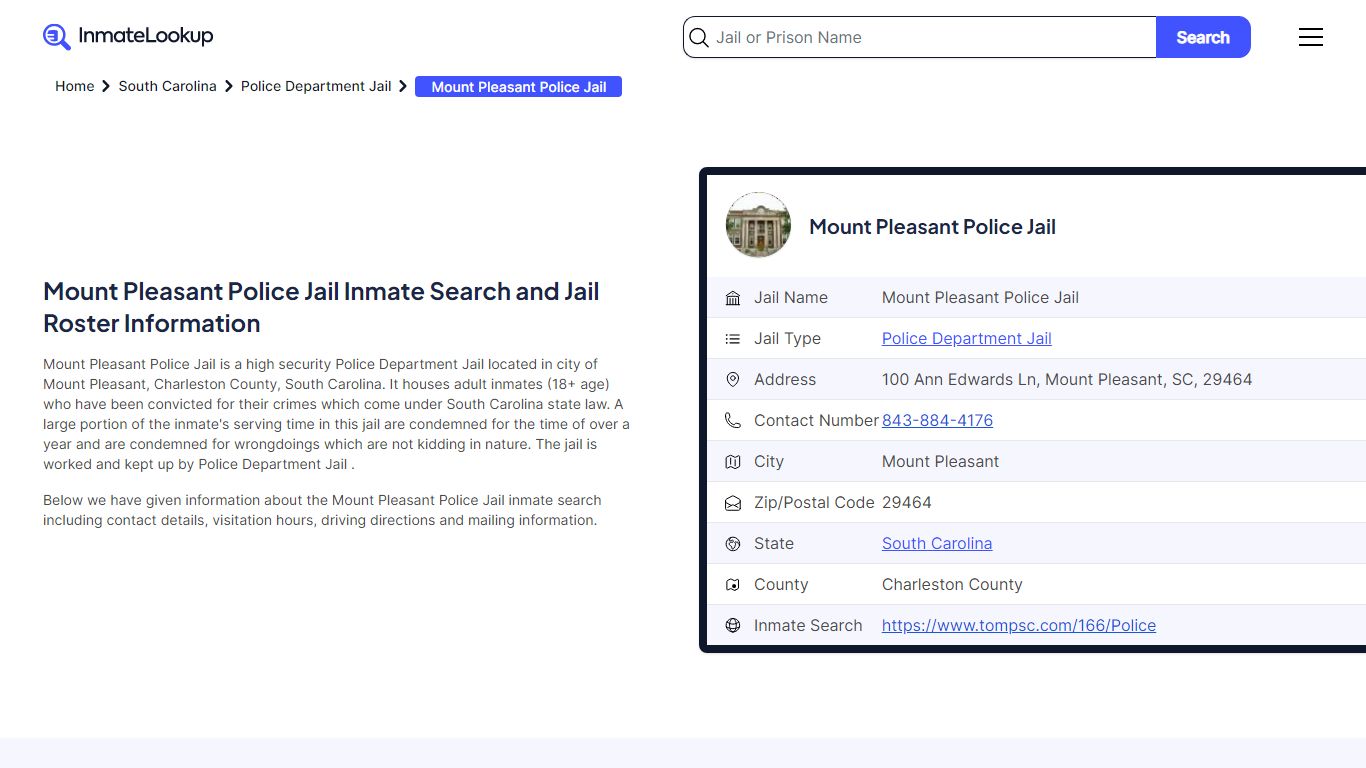This screenshot has height=768, width=1366.
Task: Click the jail building thumbnail photo
Action: 758,225
